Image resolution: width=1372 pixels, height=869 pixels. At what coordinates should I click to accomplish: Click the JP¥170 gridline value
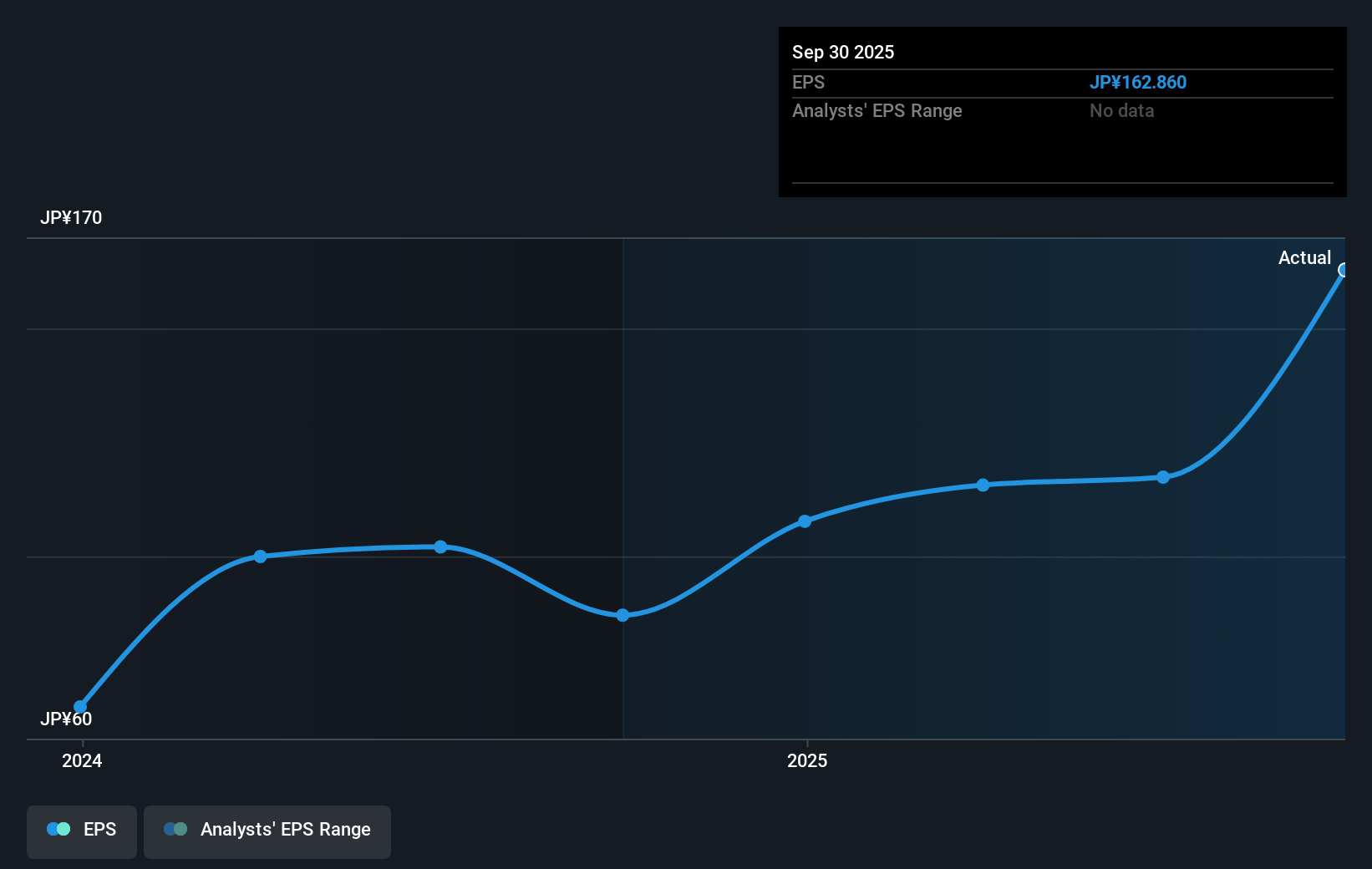tap(71, 218)
